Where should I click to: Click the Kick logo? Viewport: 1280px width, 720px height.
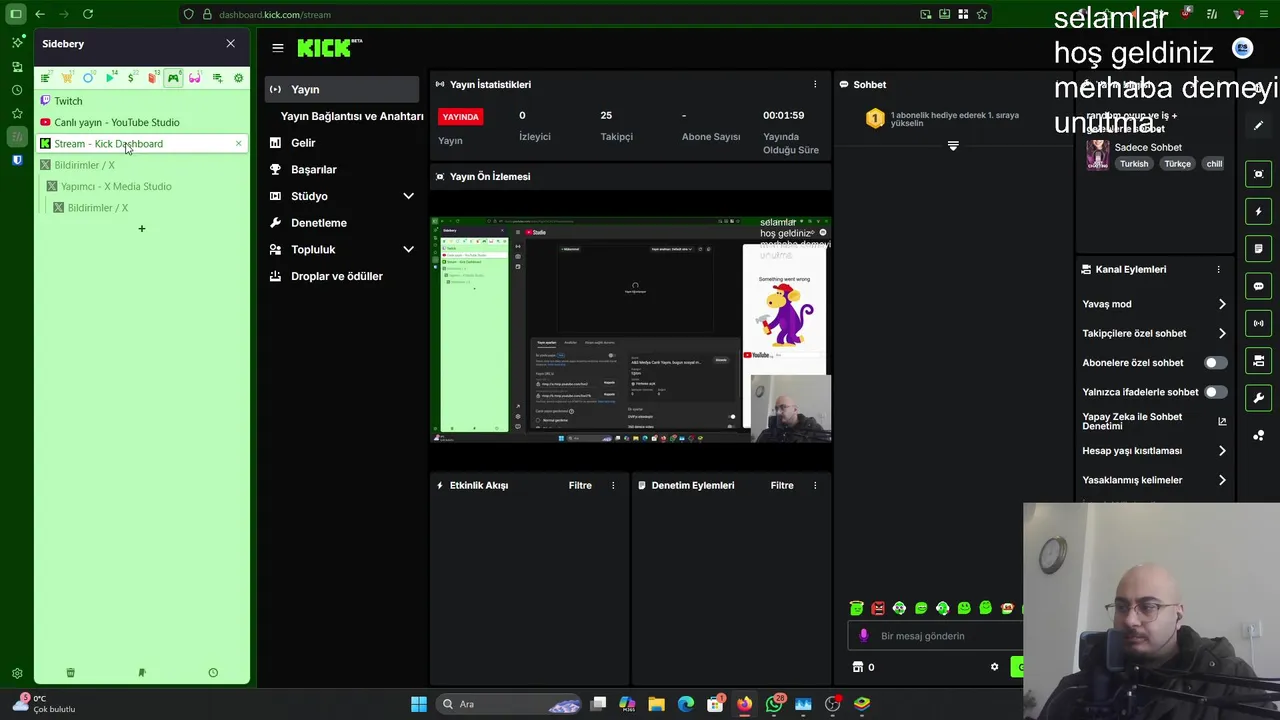[x=329, y=47]
